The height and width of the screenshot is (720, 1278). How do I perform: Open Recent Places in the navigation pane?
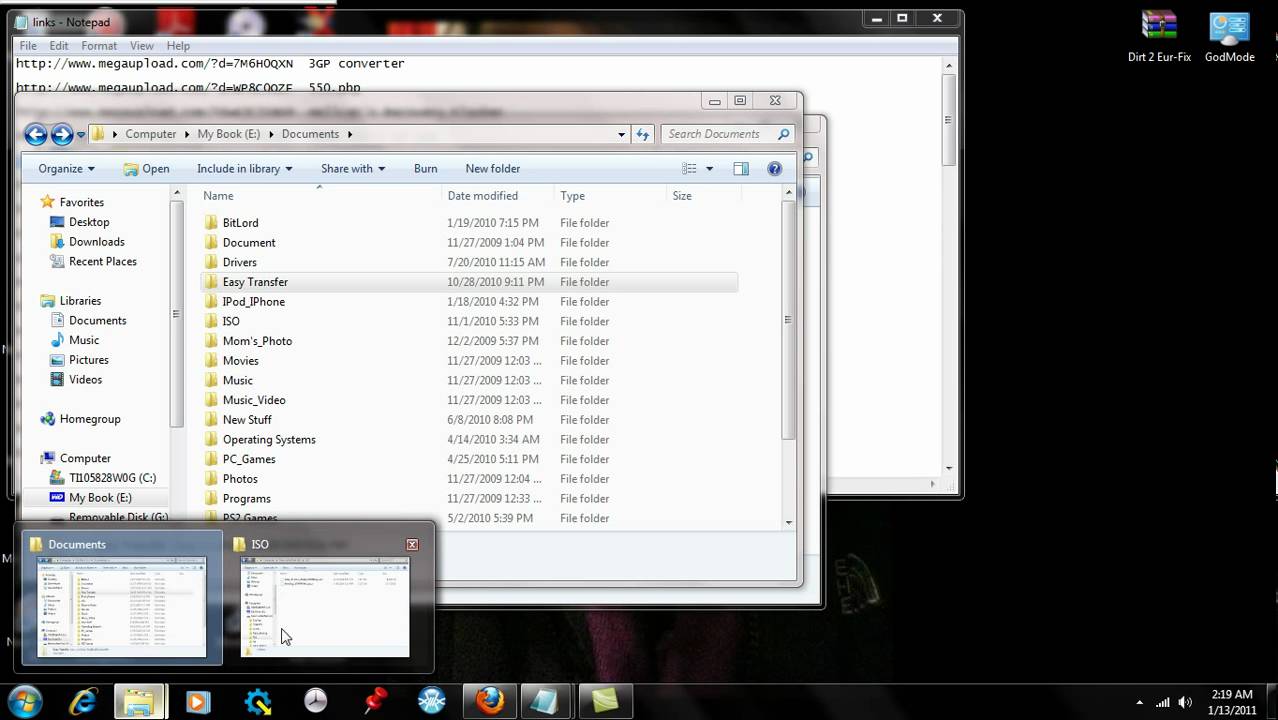(x=102, y=262)
